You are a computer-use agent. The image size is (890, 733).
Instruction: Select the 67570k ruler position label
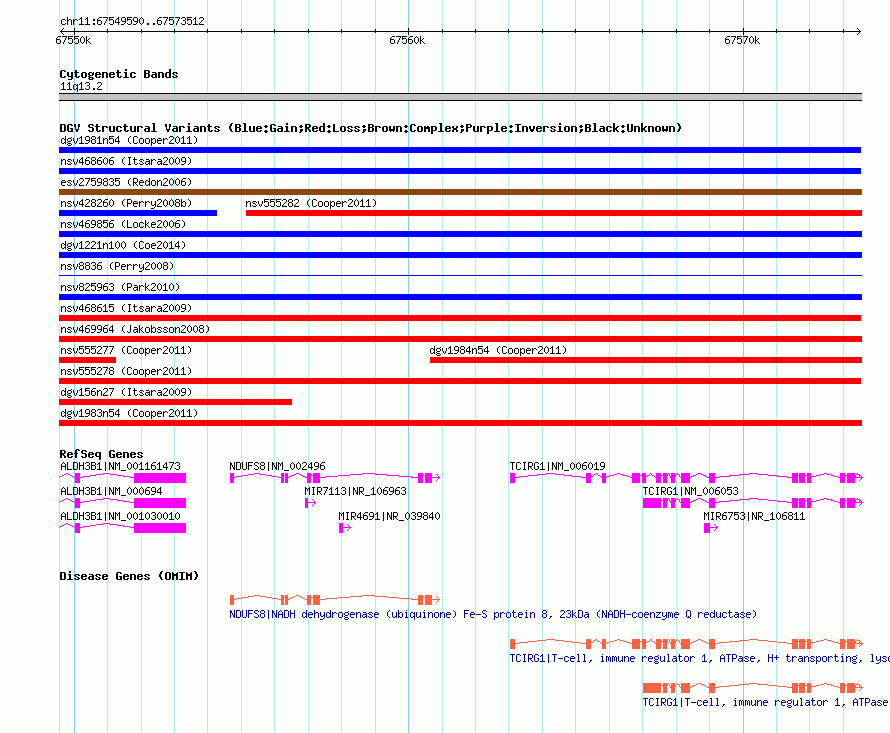742,40
